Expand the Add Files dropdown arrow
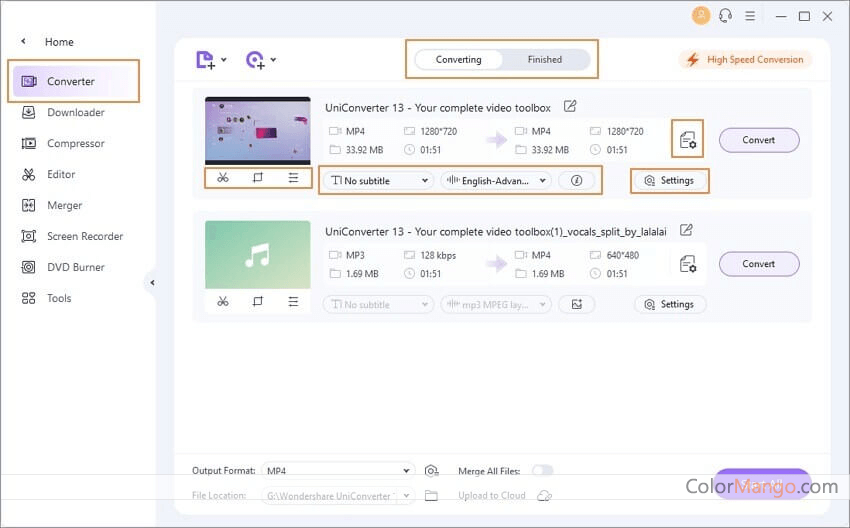 (x=223, y=60)
